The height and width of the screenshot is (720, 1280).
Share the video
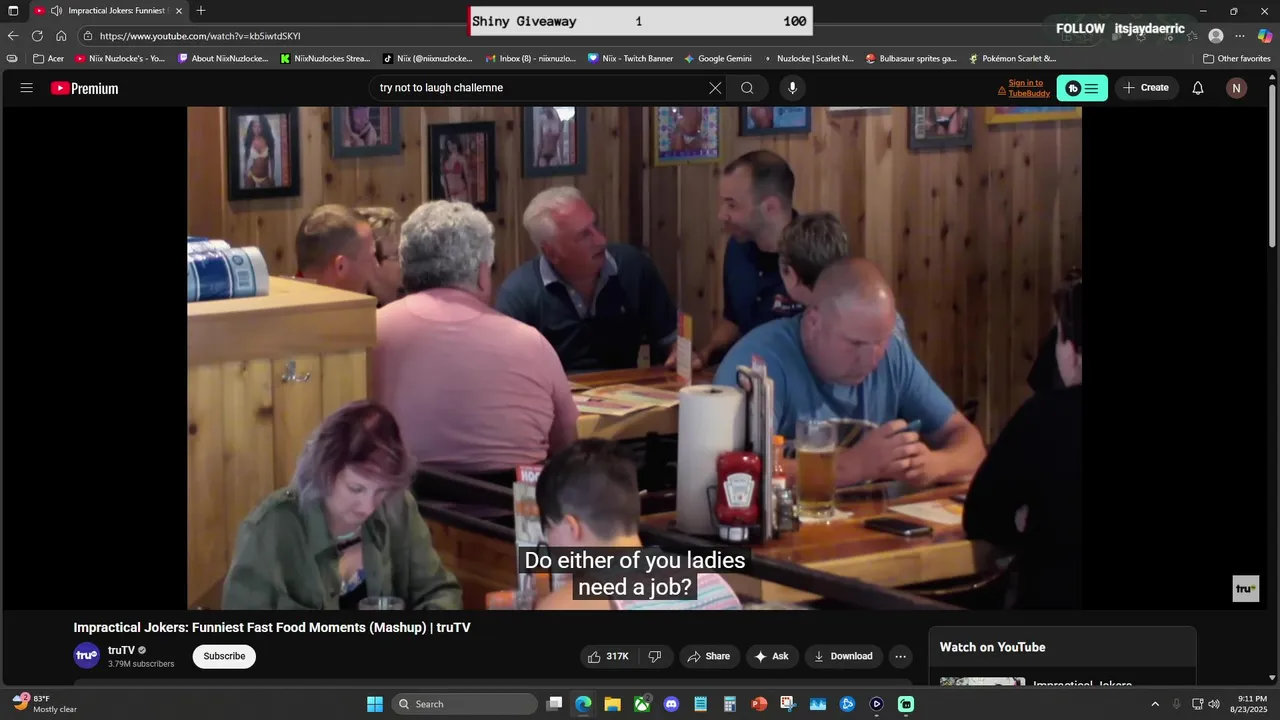click(709, 656)
